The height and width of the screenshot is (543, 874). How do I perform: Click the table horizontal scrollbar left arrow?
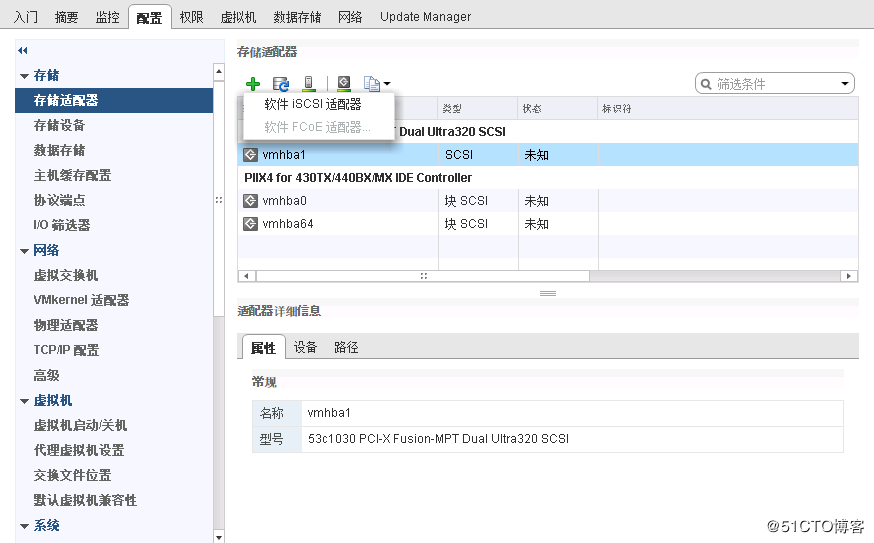point(246,276)
